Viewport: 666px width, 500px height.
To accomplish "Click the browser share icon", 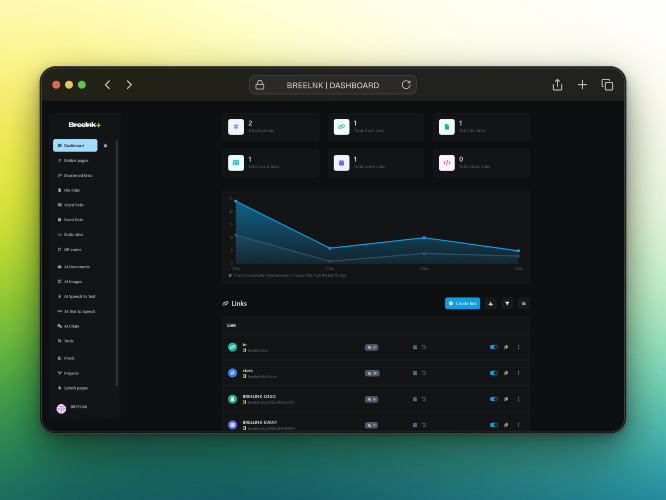I will click(557, 85).
